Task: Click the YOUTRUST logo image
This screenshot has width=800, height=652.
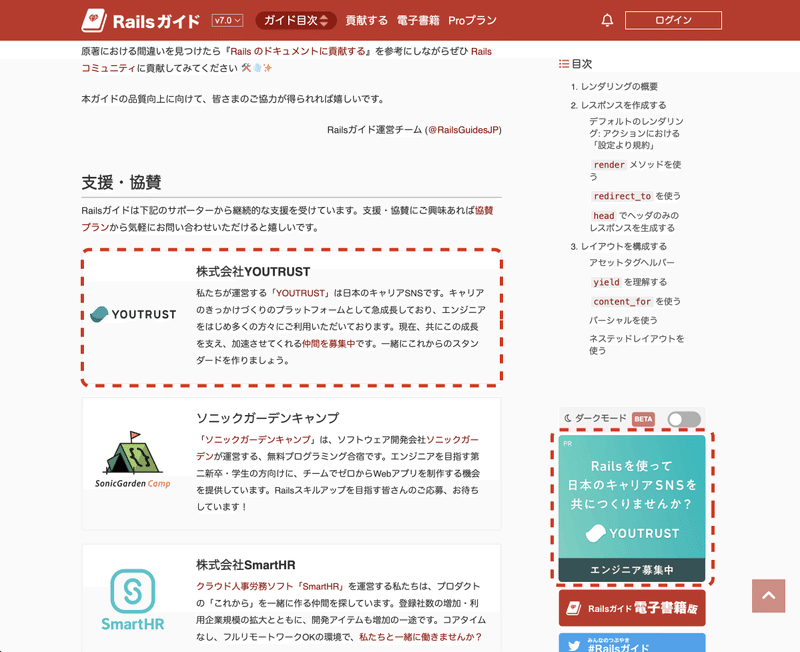Action: [133, 314]
